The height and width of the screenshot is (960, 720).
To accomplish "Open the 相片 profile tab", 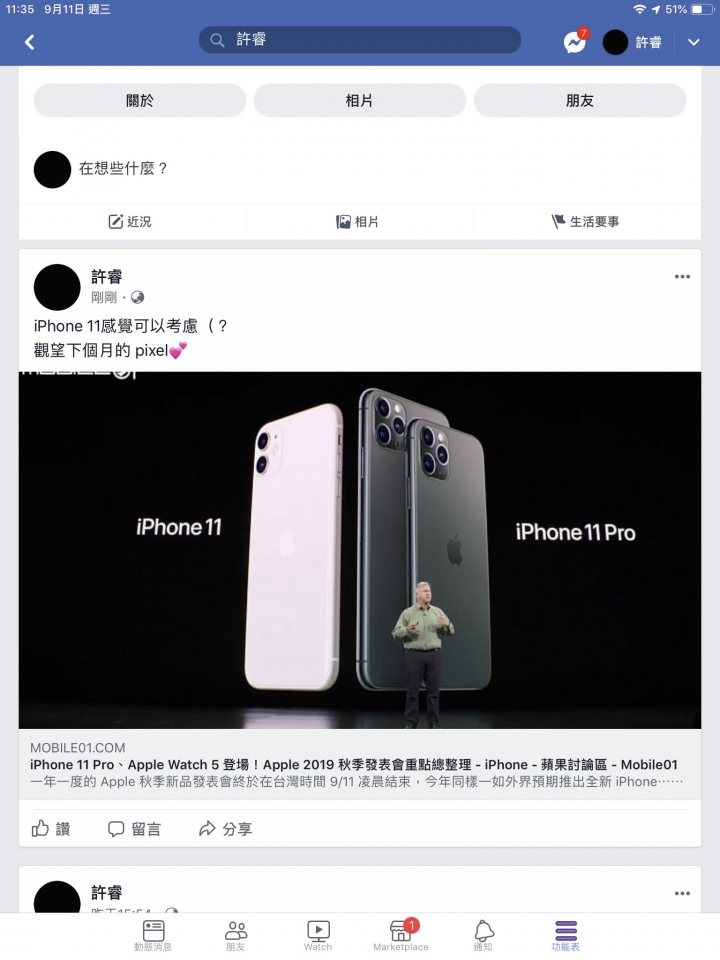I will [359, 100].
